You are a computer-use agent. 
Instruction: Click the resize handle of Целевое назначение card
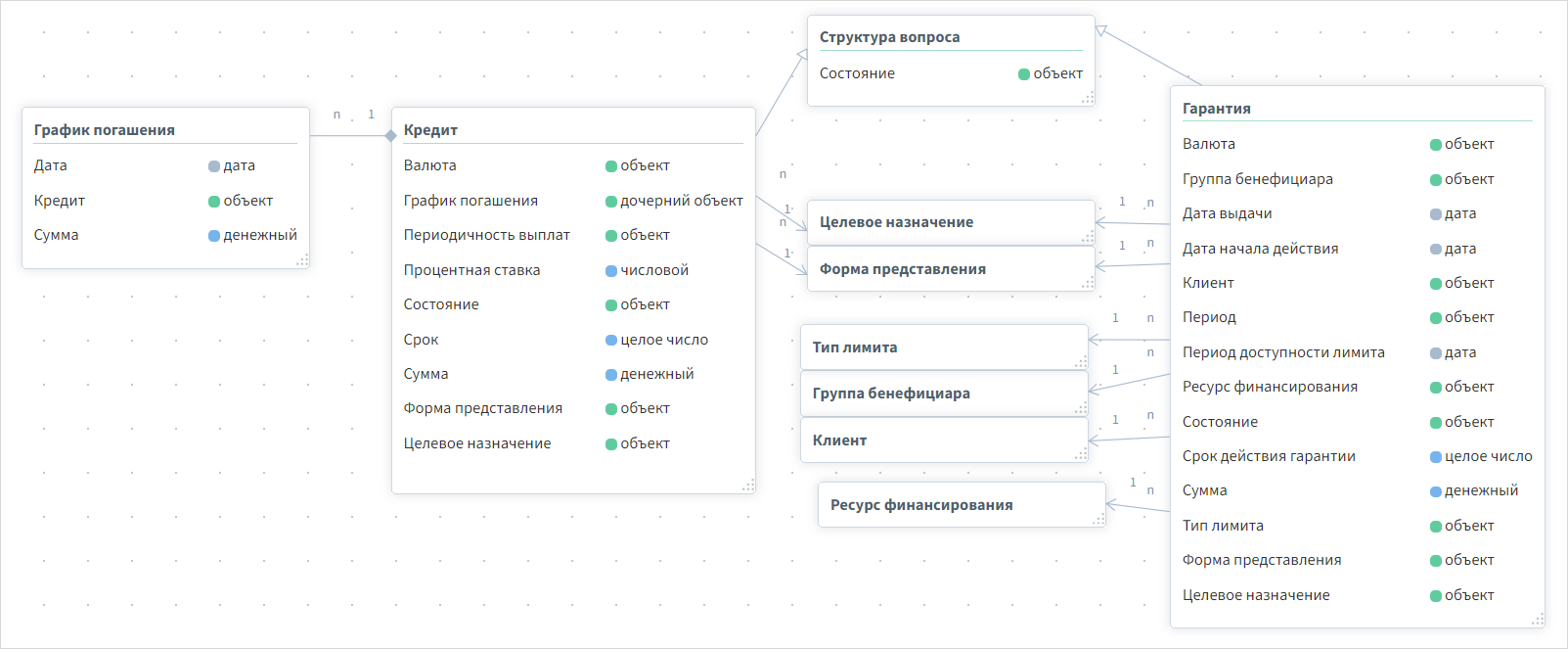(1088, 237)
